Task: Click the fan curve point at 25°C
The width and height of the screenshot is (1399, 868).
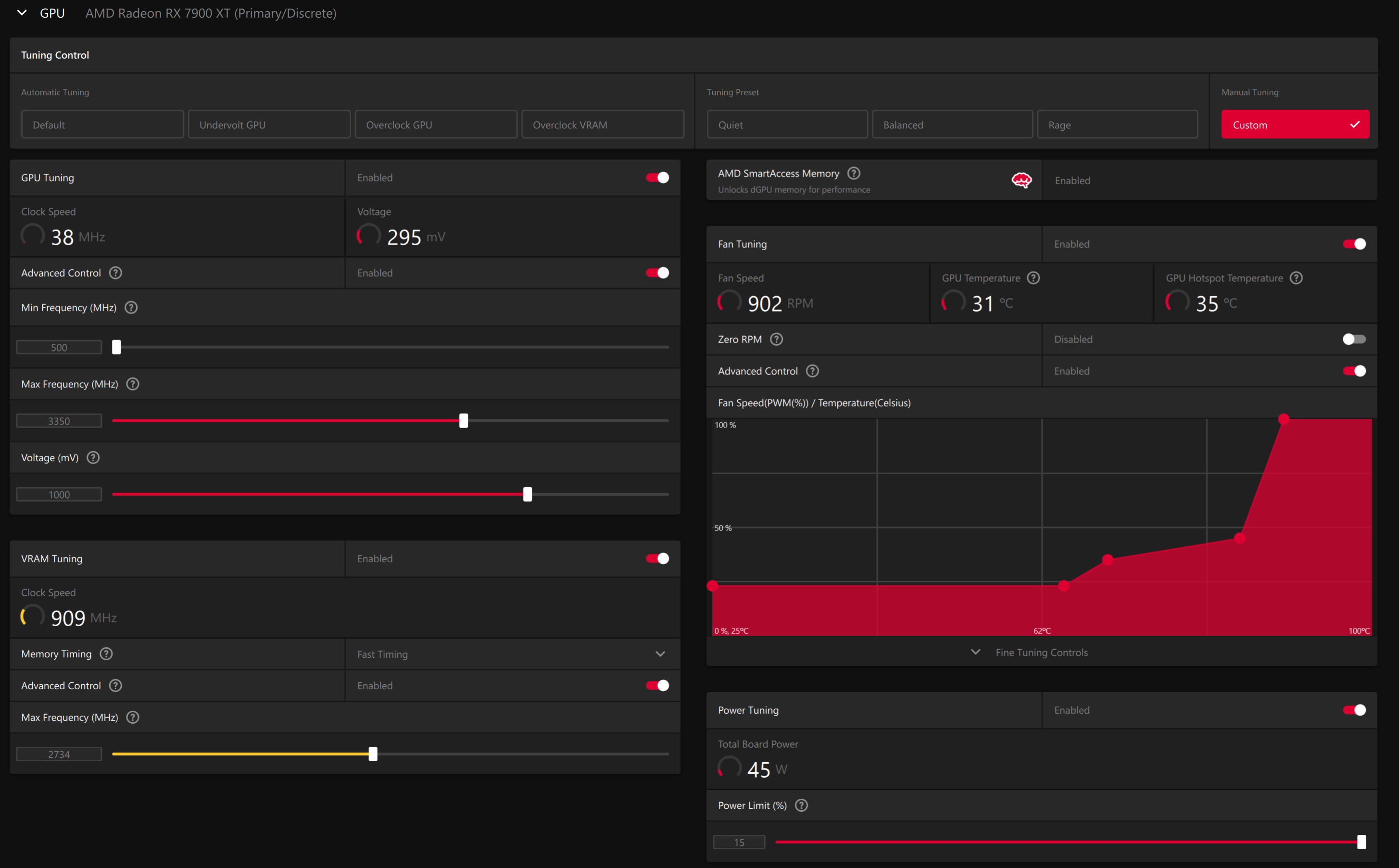Action: click(x=712, y=586)
